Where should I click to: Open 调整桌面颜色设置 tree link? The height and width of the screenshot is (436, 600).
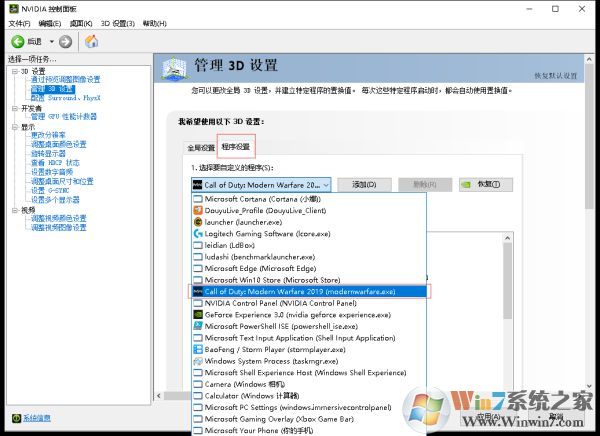pos(59,144)
